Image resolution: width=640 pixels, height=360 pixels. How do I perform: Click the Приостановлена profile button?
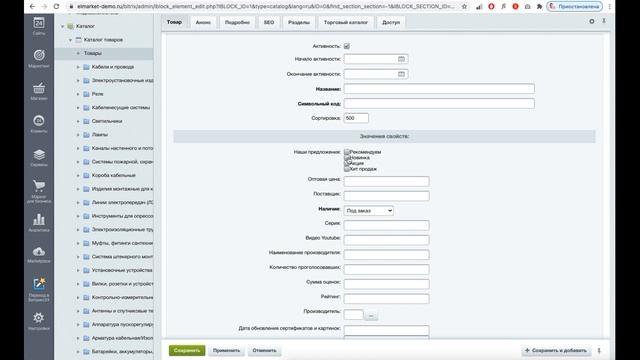[574, 7]
